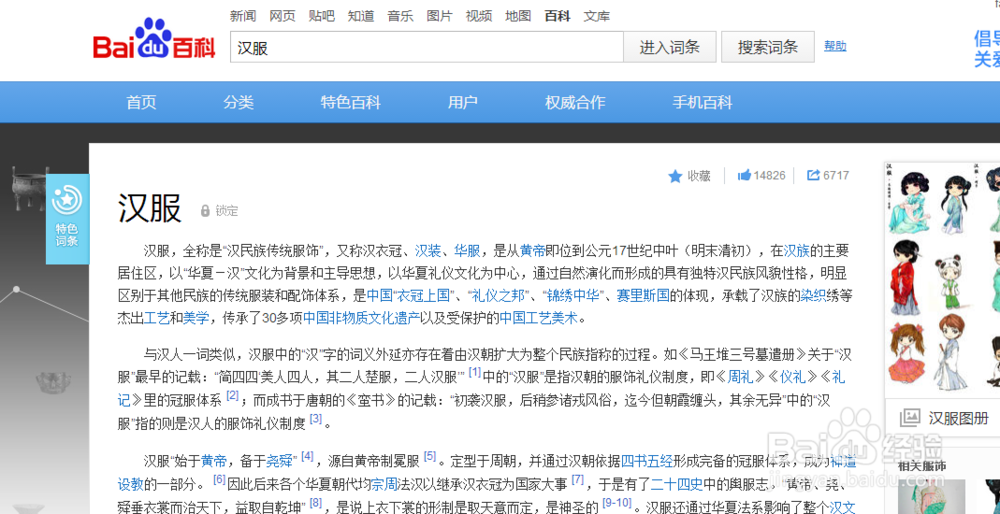Open the 文库 search category

[597, 16]
